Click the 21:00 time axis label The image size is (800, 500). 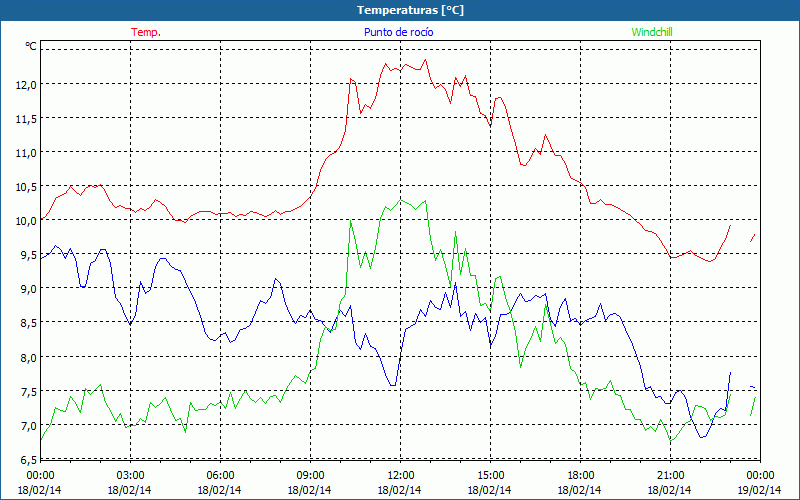[670, 475]
